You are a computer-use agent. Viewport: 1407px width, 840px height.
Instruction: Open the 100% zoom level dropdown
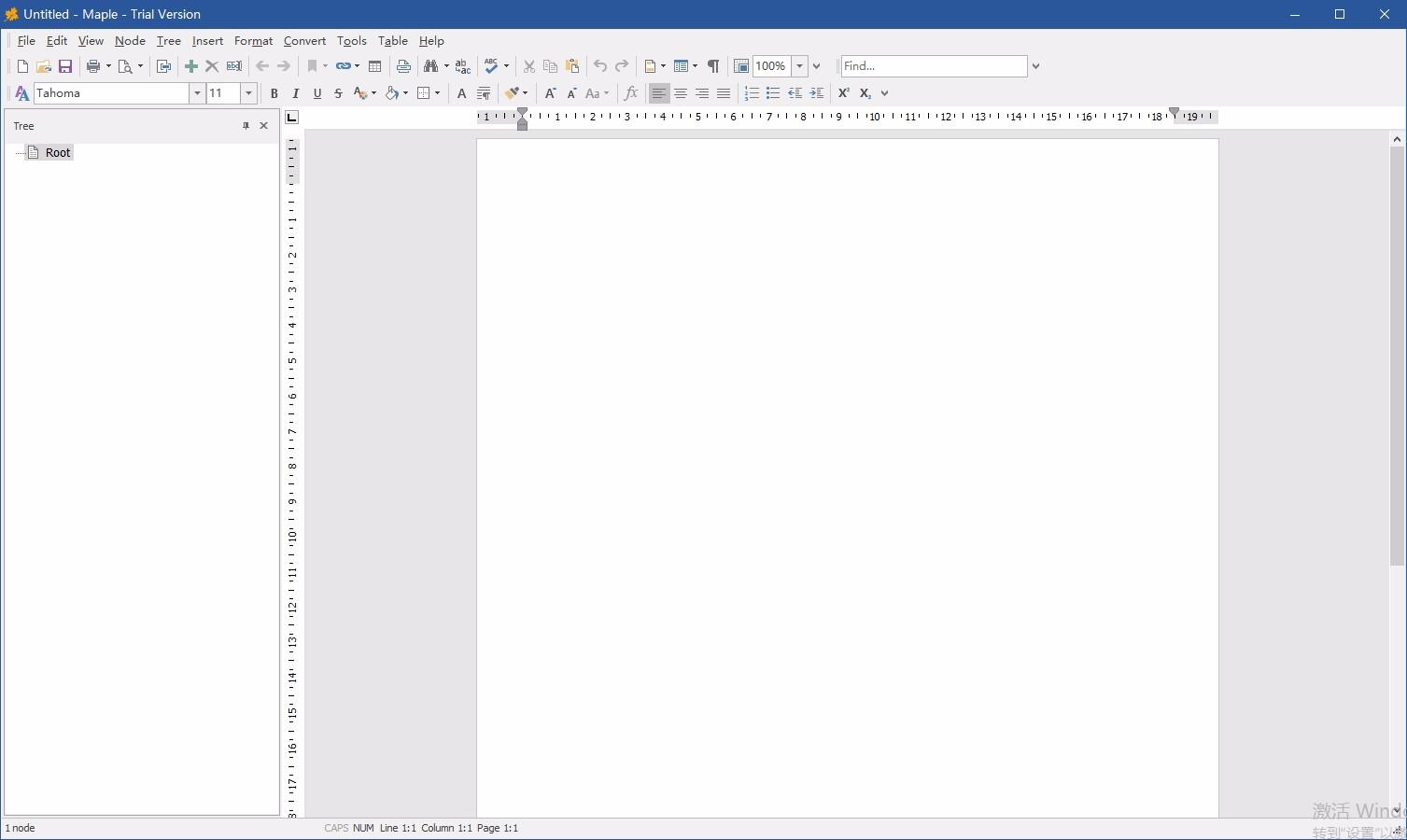point(799,66)
